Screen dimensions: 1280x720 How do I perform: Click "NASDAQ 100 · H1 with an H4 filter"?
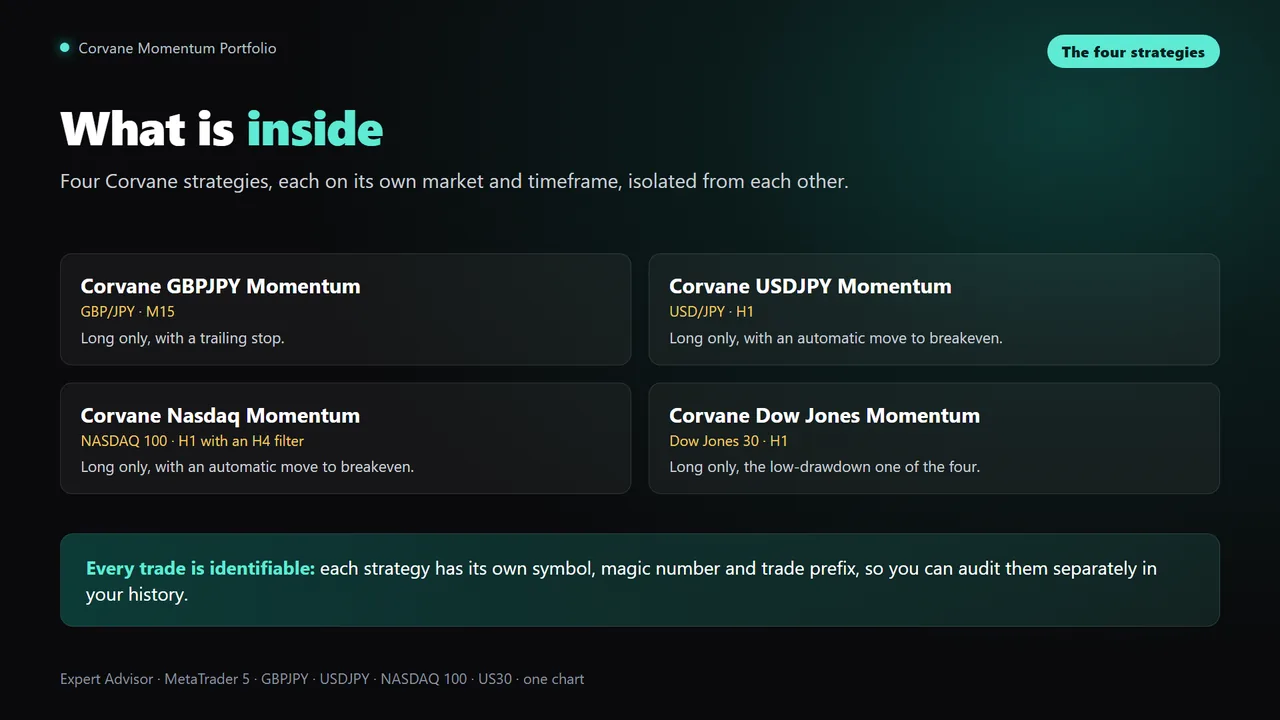click(192, 441)
